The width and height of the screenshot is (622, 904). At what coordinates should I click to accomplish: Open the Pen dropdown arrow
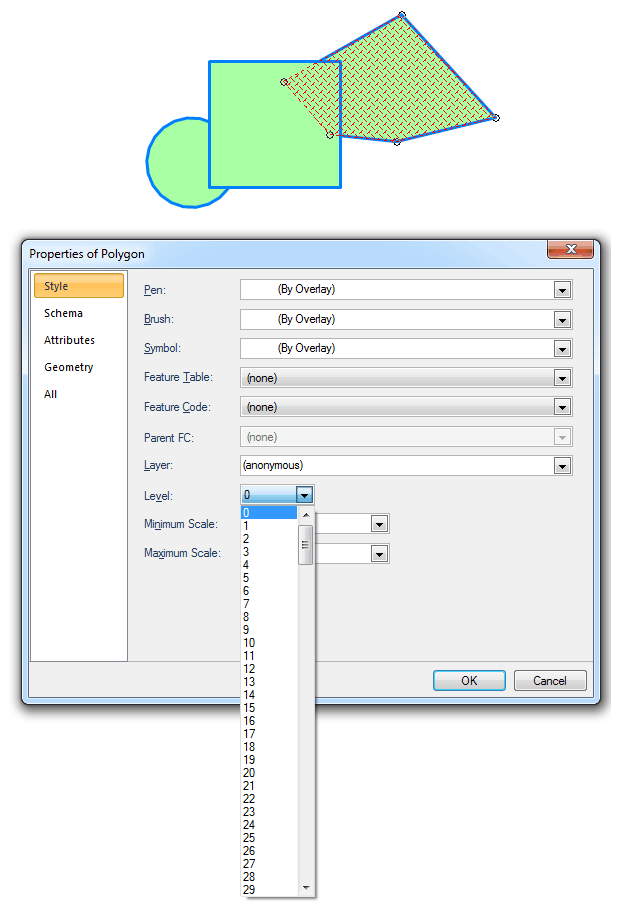pos(562,290)
